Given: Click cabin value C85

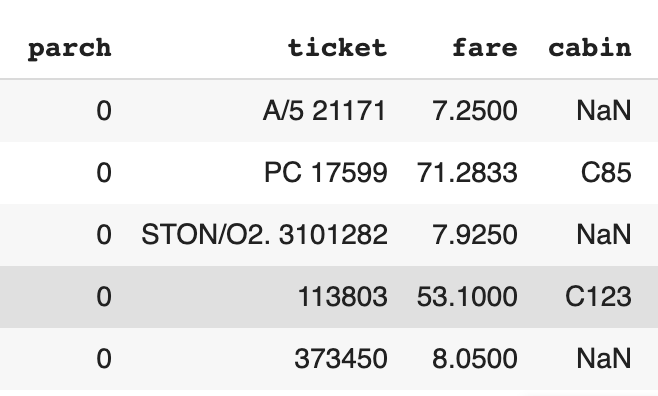Looking at the screenshot, I should 606,173.
